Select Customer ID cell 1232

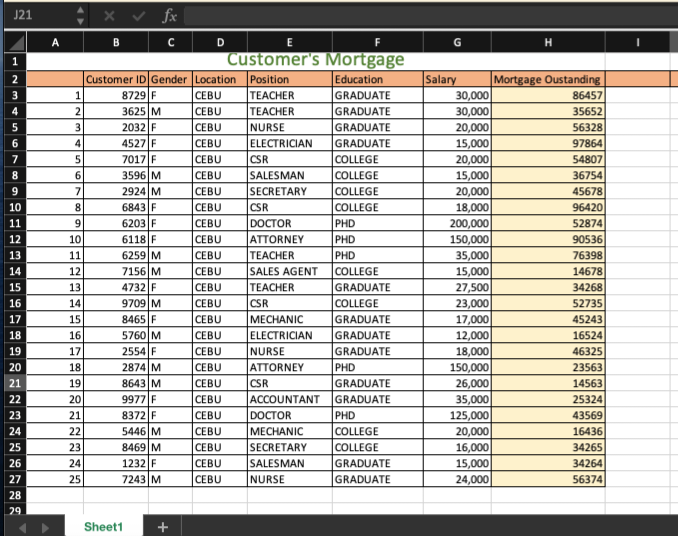point(116,463)
